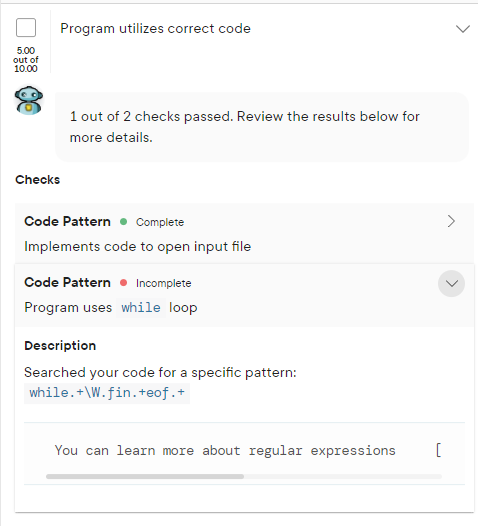Tick the checkbox next to Program utilizes correct code
The image size is (478, 526).
coord(26,28)
